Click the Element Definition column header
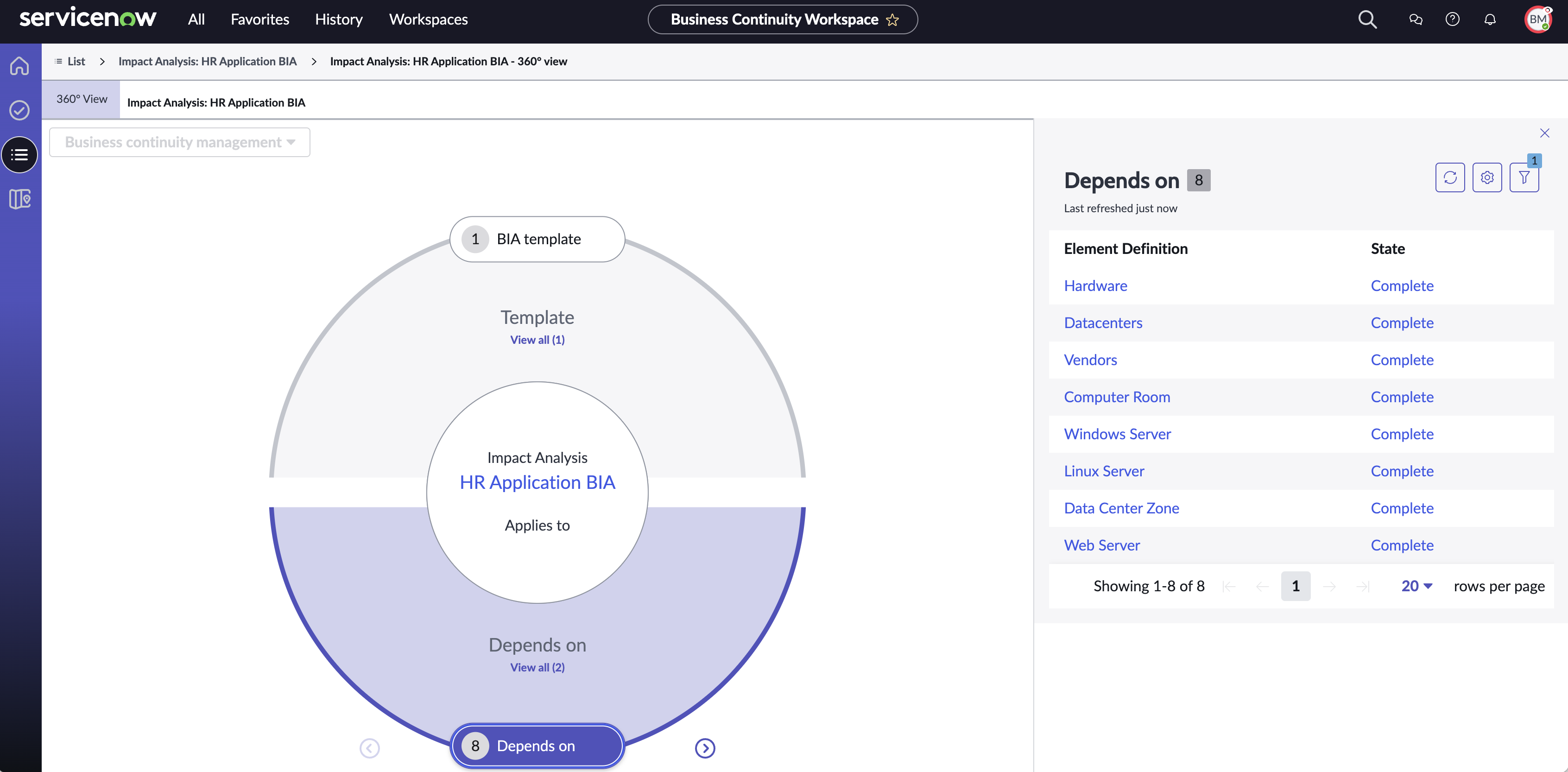The width and height of the screenshot is (1568, 772). tap(1125, 248)
